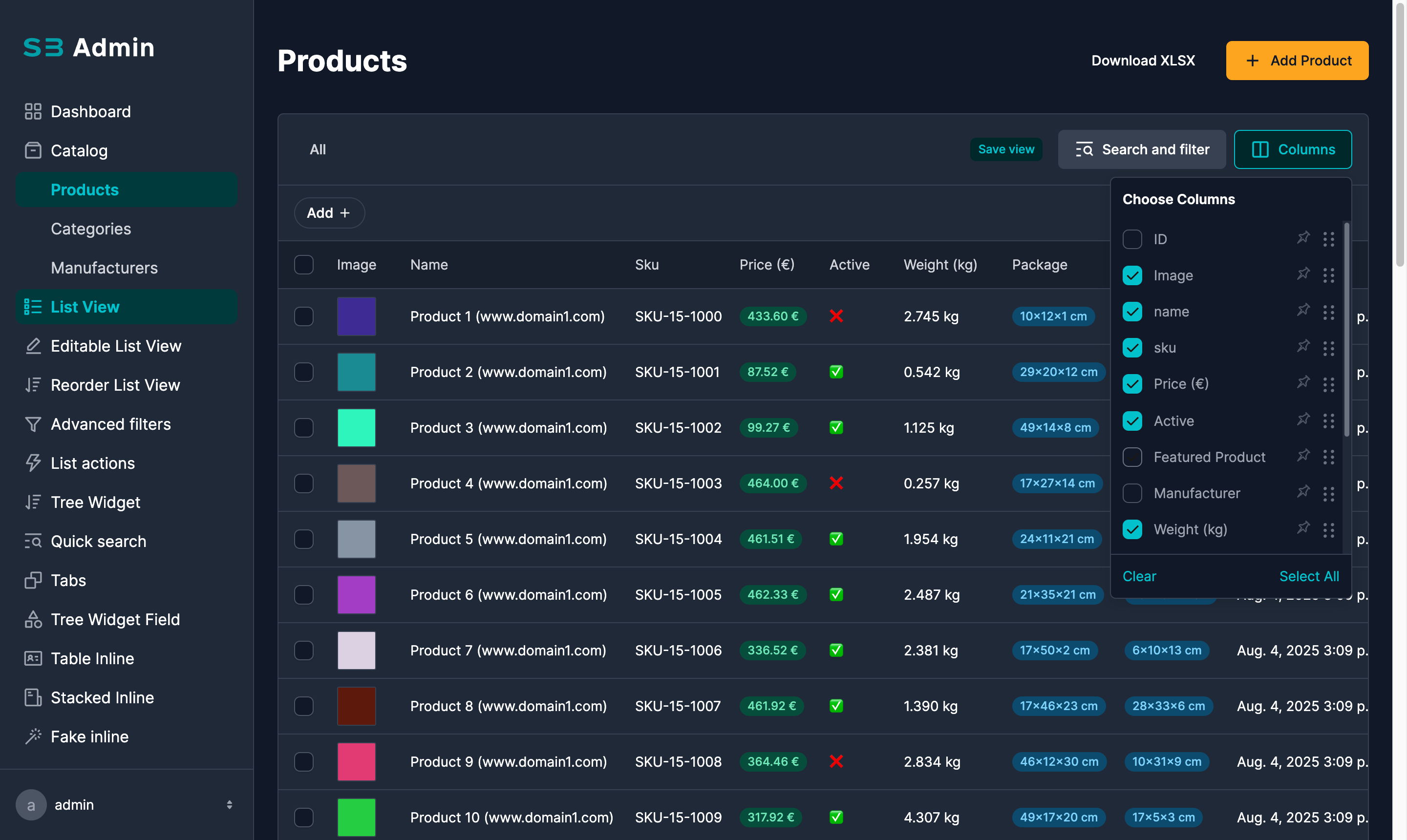
Task: Click the Dashboard grid icon in sidebar
Action: (x=33, y=111)
